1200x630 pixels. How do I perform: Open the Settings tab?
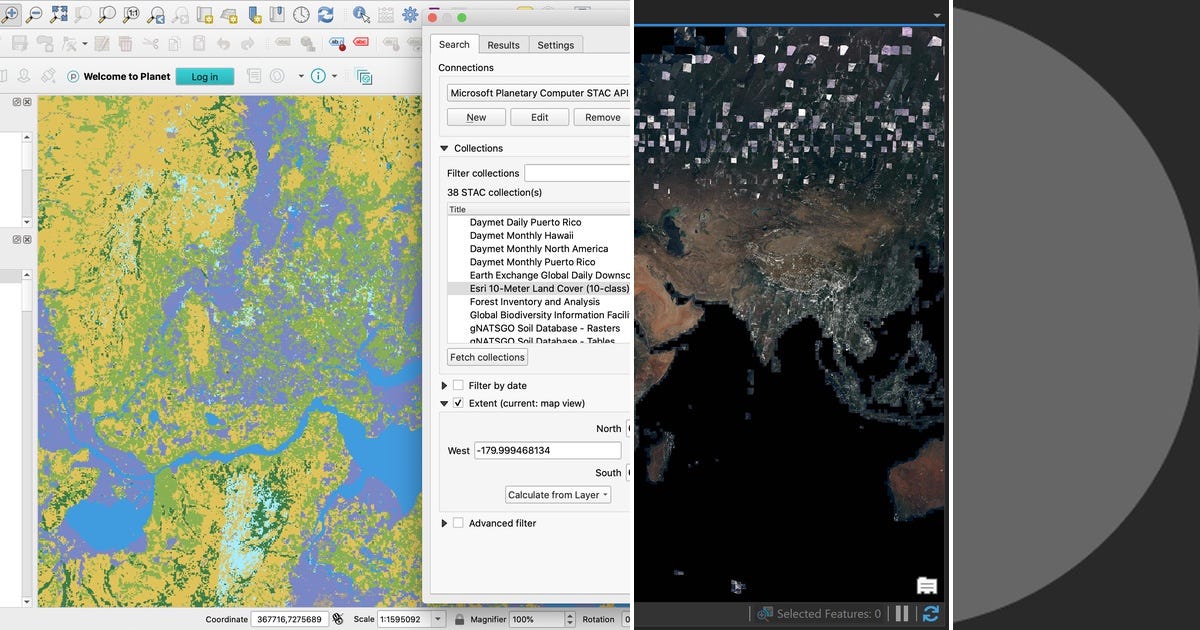click(x=555, y=44)
